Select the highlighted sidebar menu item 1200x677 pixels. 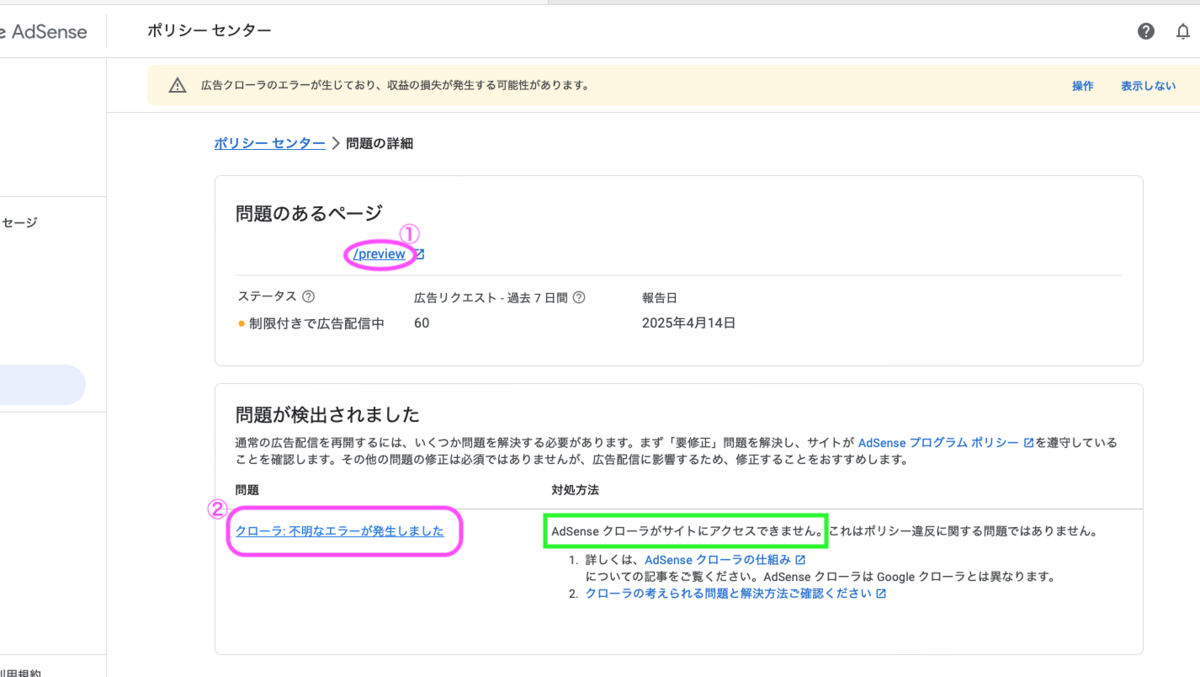(42, 385)
